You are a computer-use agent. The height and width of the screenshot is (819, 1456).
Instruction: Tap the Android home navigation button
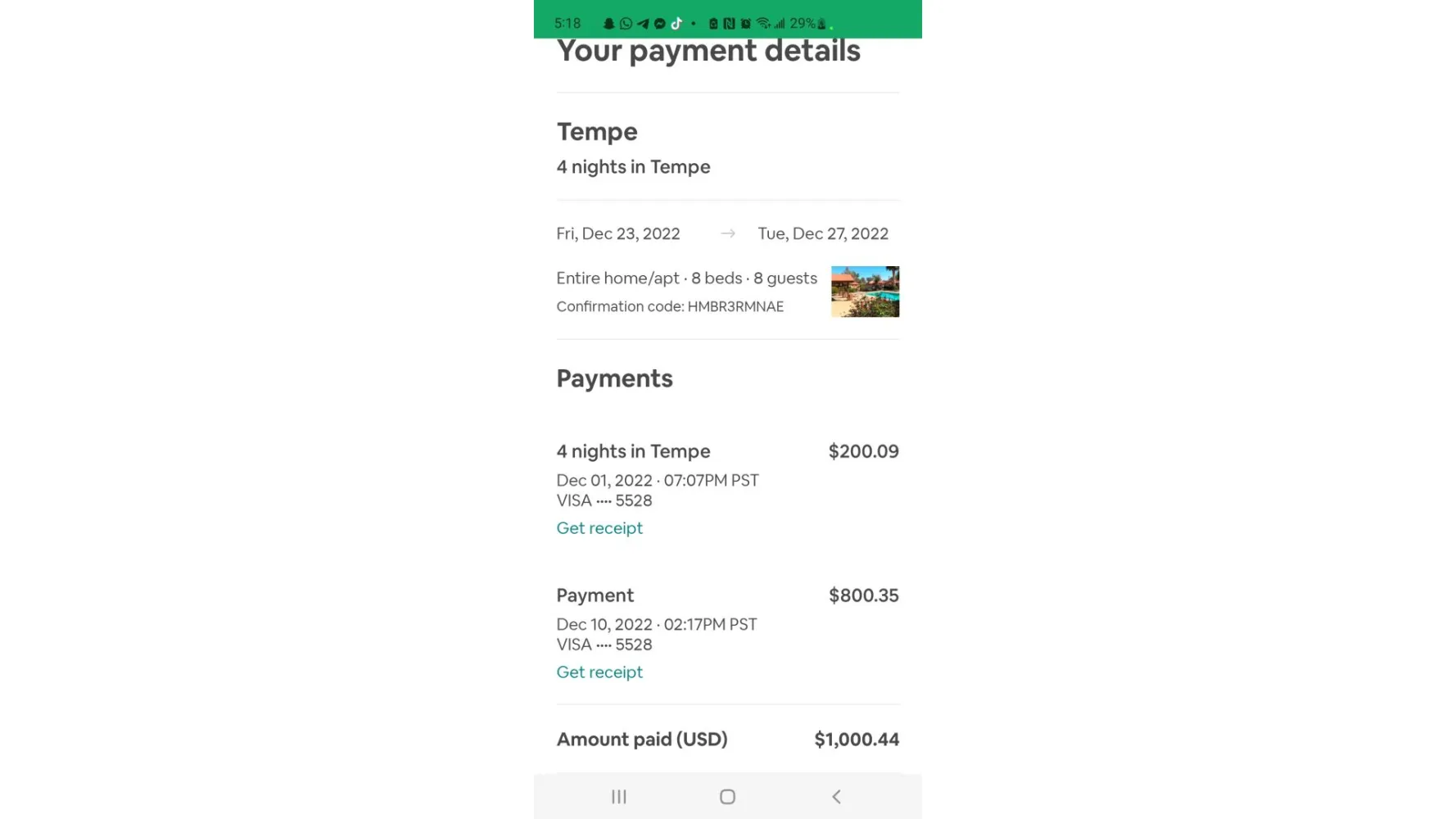pyautogui.click(x=727, y=796)
